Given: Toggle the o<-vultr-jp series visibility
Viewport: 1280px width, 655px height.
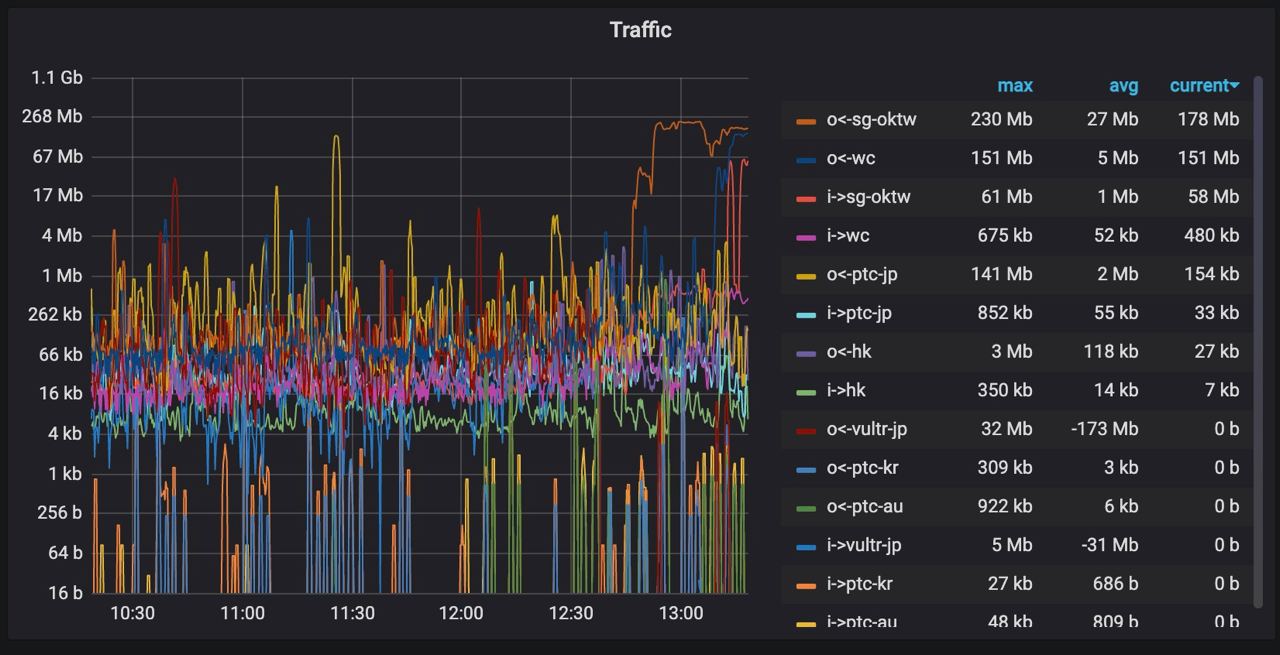Looking at the screenshot, I should coord(866,429).
